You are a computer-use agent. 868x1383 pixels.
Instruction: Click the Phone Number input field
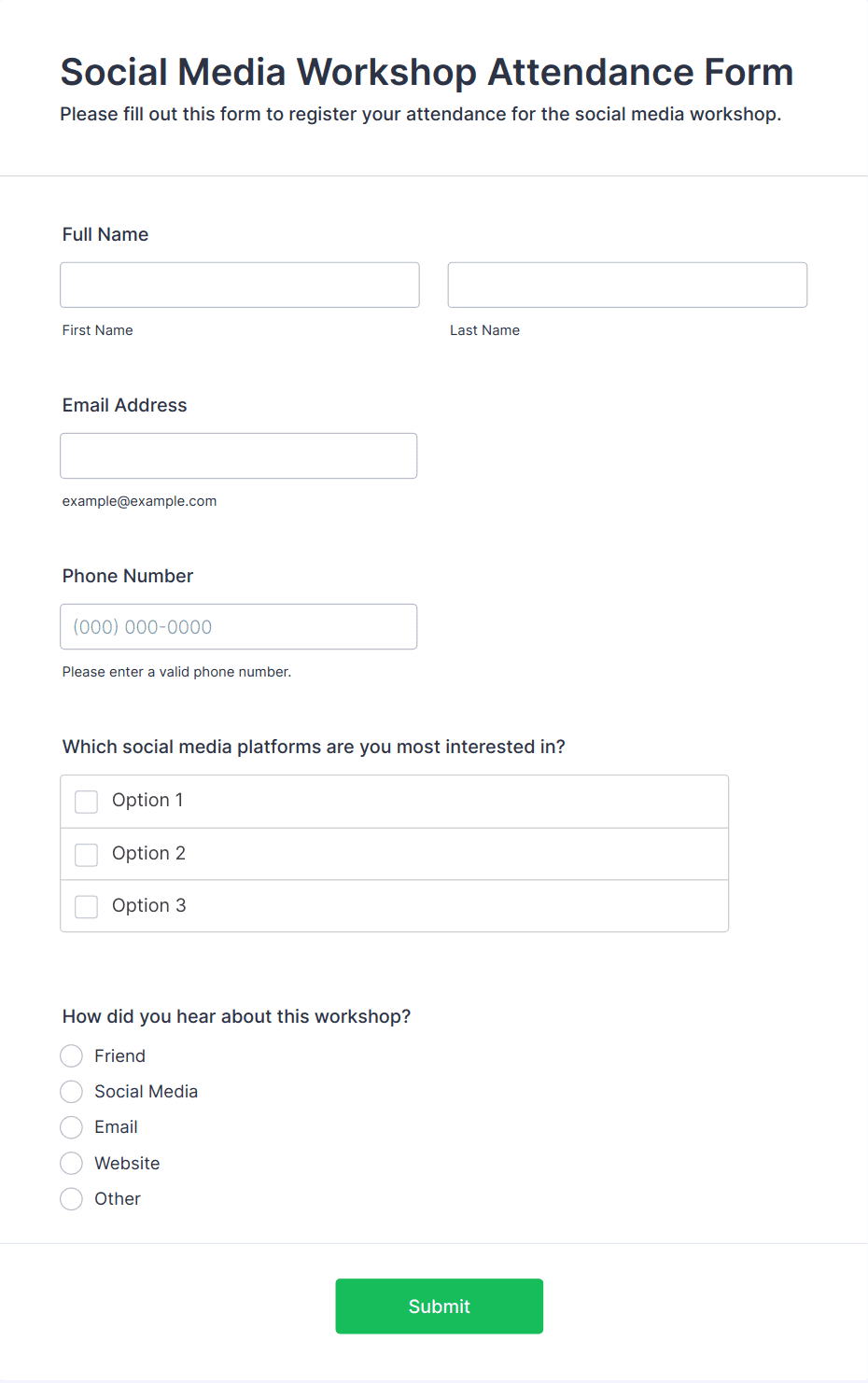(x=239, y=626)
